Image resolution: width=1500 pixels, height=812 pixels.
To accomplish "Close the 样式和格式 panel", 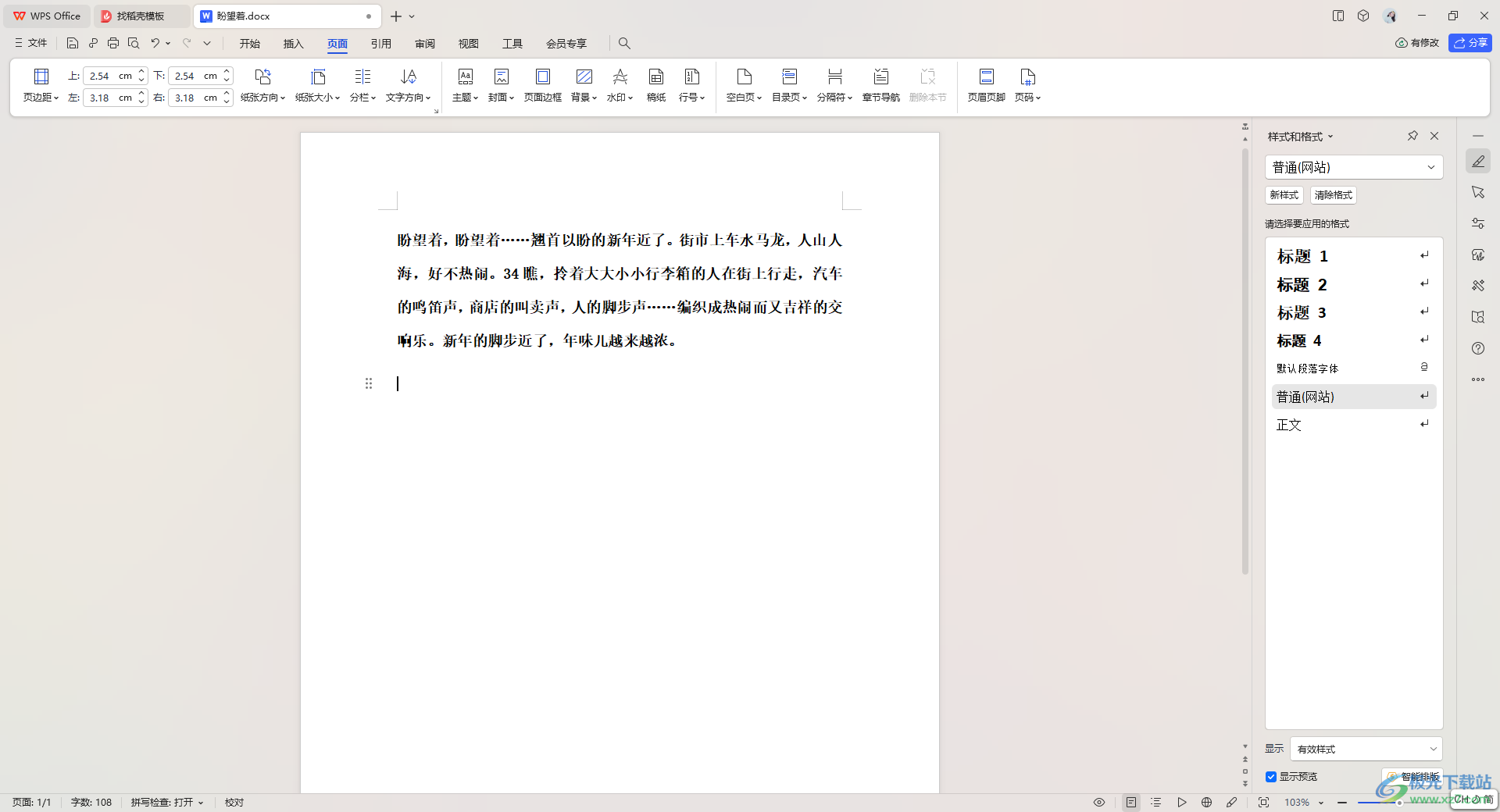I will click(1434, 136).
